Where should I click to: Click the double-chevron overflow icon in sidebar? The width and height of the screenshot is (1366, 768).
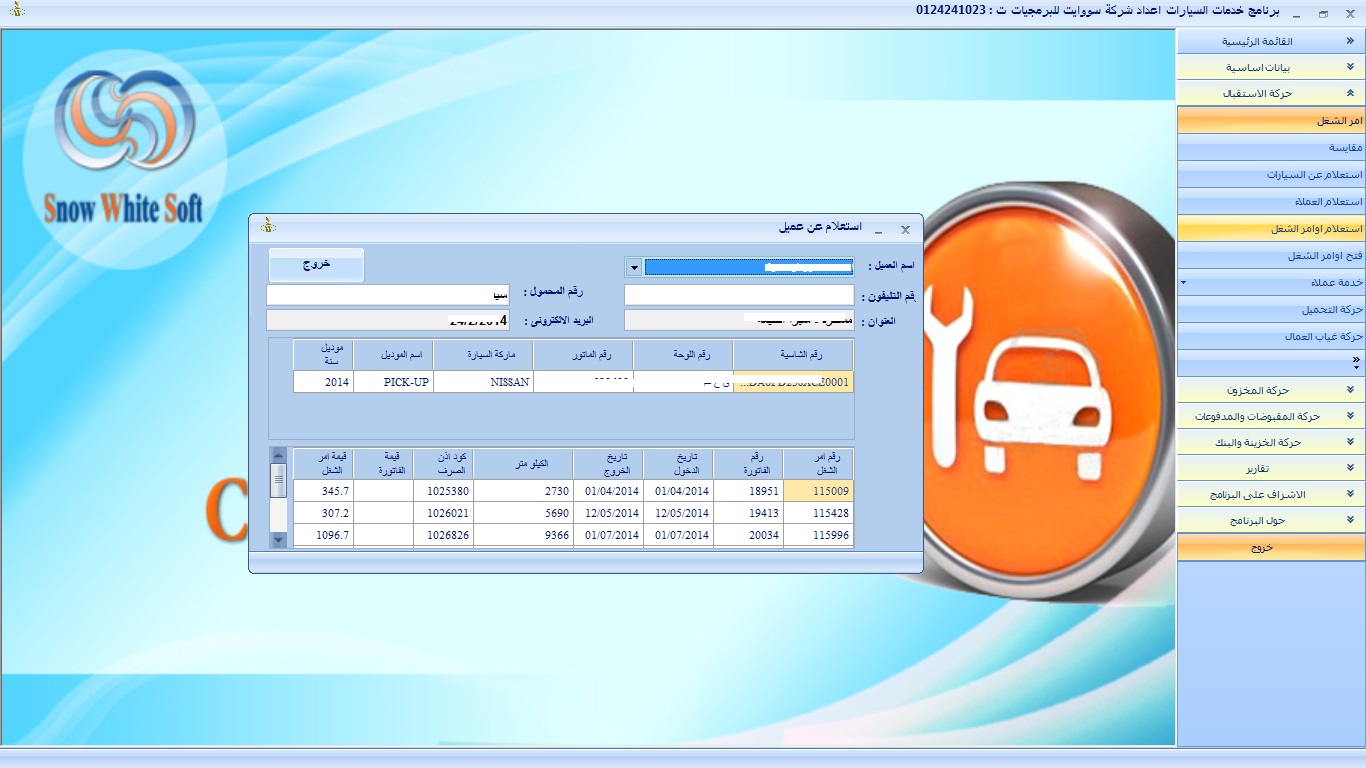[x=1356, y=360]
